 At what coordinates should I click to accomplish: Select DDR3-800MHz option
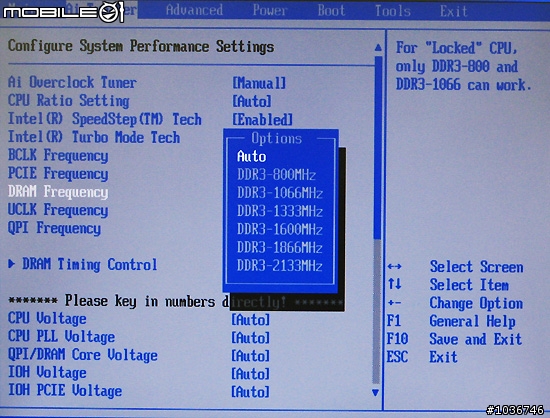[276, 174]
